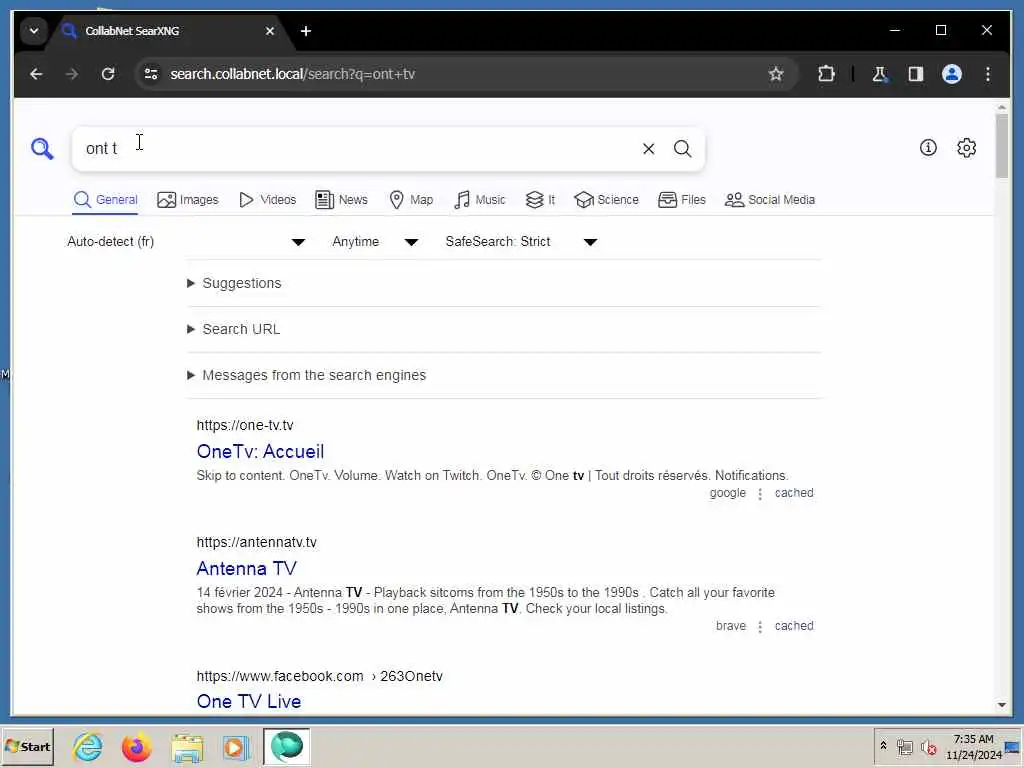Open the Extensions puzzle icon

[x=826, y=74]
